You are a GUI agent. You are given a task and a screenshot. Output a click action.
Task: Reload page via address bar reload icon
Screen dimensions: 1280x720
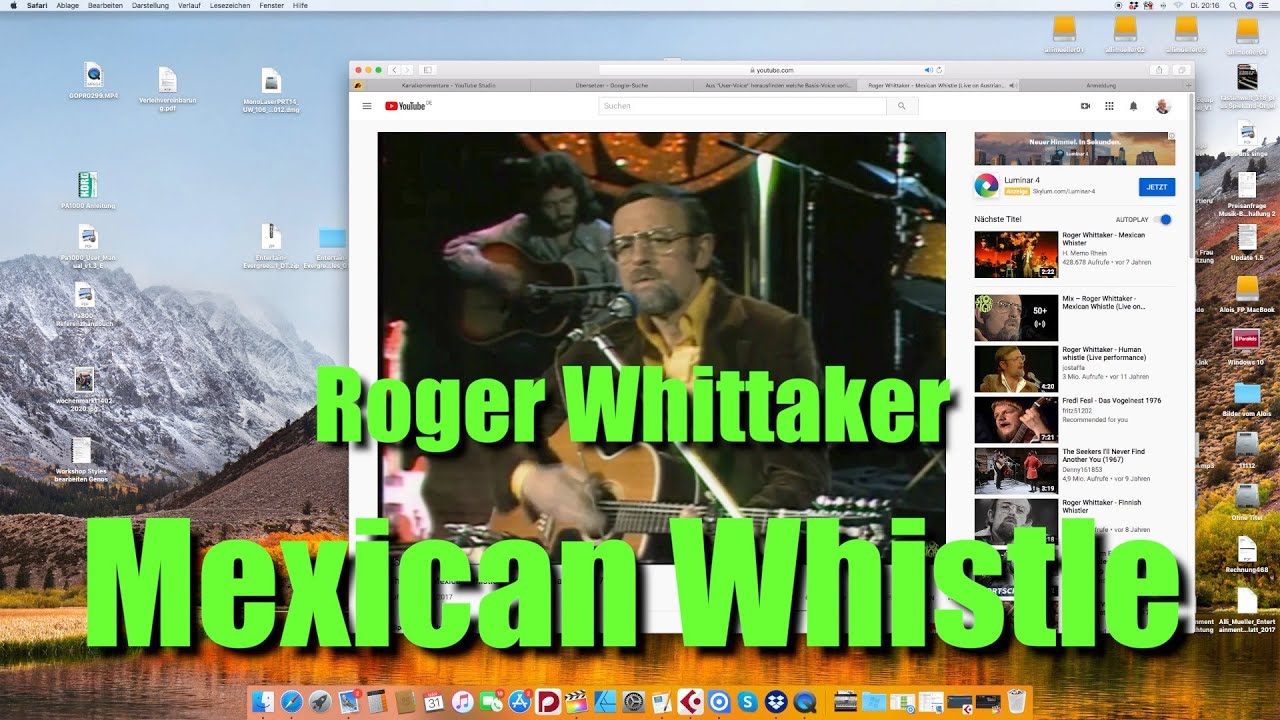point(939,70)
